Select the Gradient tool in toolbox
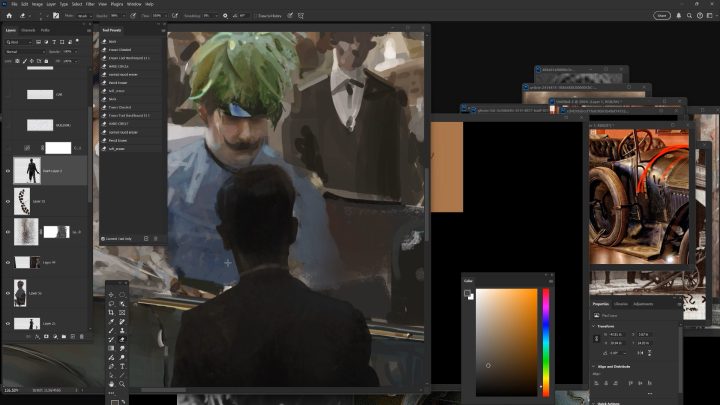The height and width of the screenshot is (405, 720). [x=111, y=348]
